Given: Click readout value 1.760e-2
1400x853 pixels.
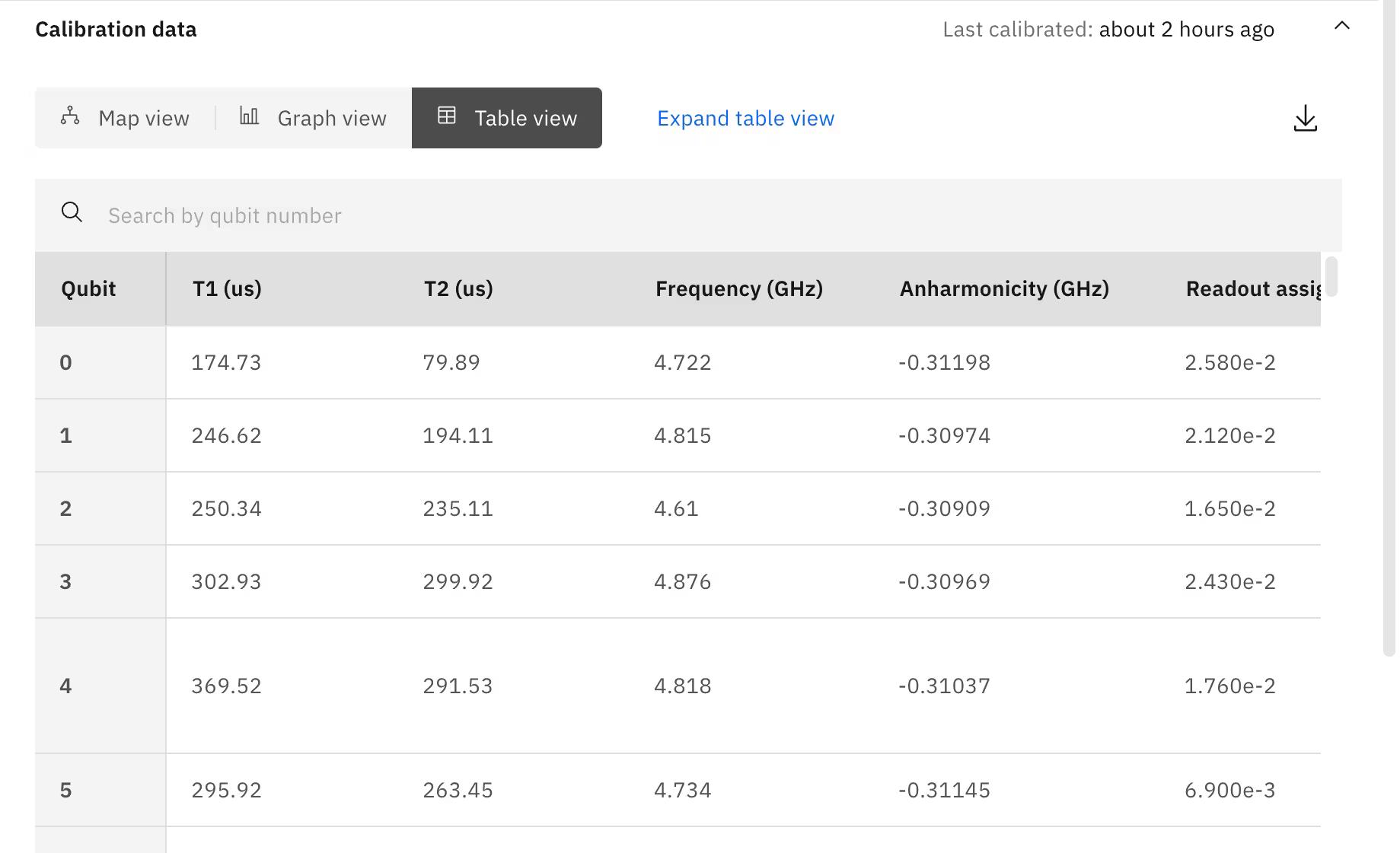Looking at the screenshot, I should [1230, 686].
